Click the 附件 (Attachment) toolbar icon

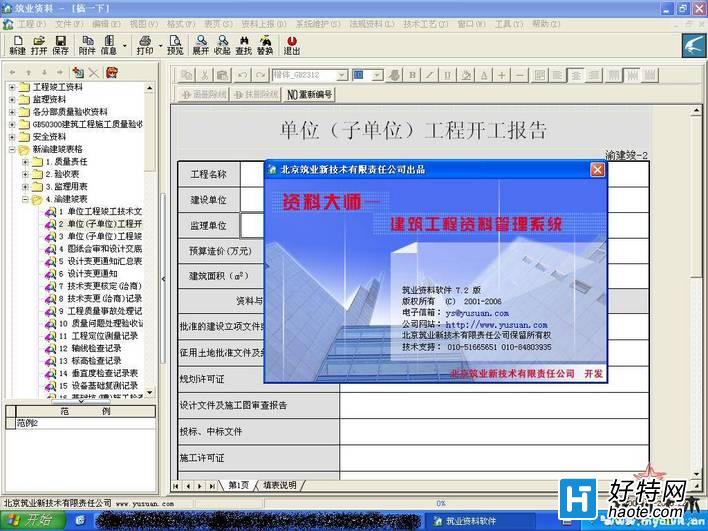pyautogui.click(x=87, y=45)
